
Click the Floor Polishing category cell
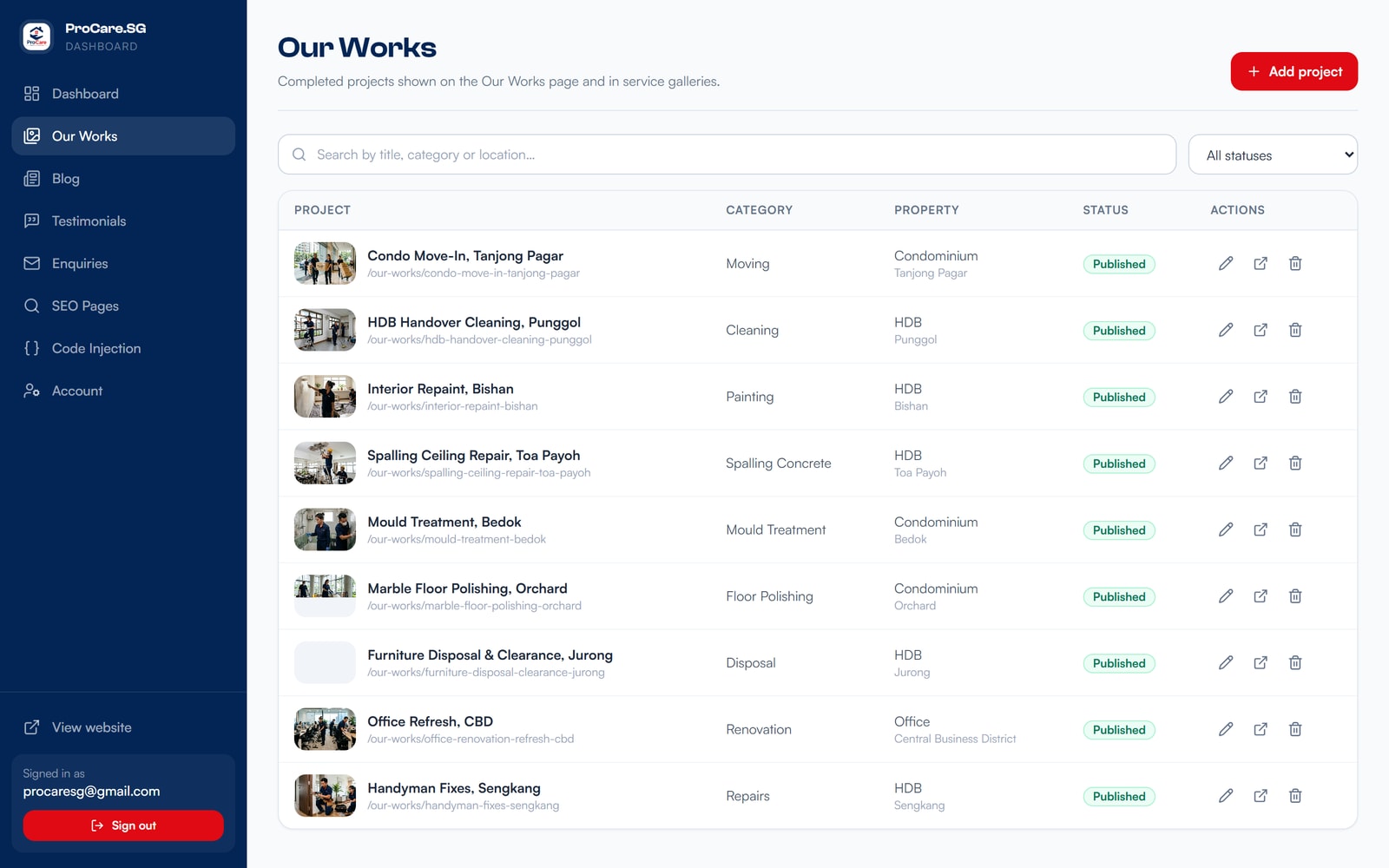[x=769, y=596]
